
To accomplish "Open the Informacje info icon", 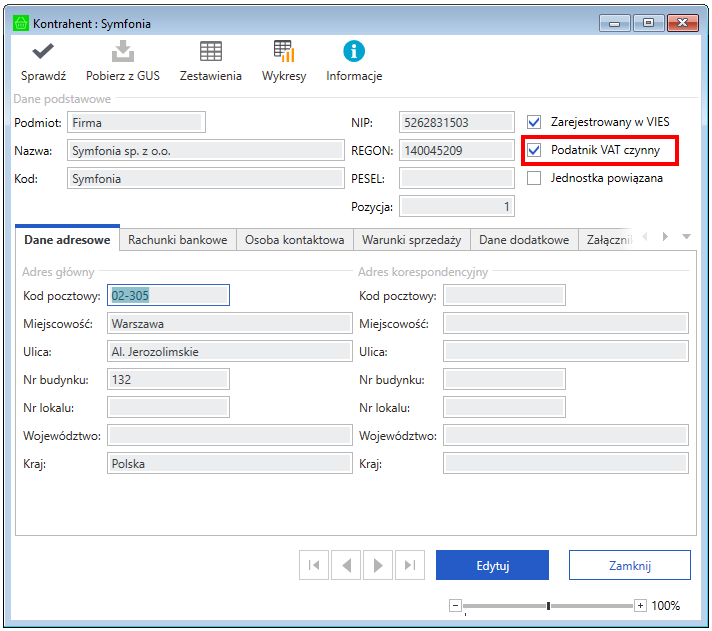I will [354, 51].
